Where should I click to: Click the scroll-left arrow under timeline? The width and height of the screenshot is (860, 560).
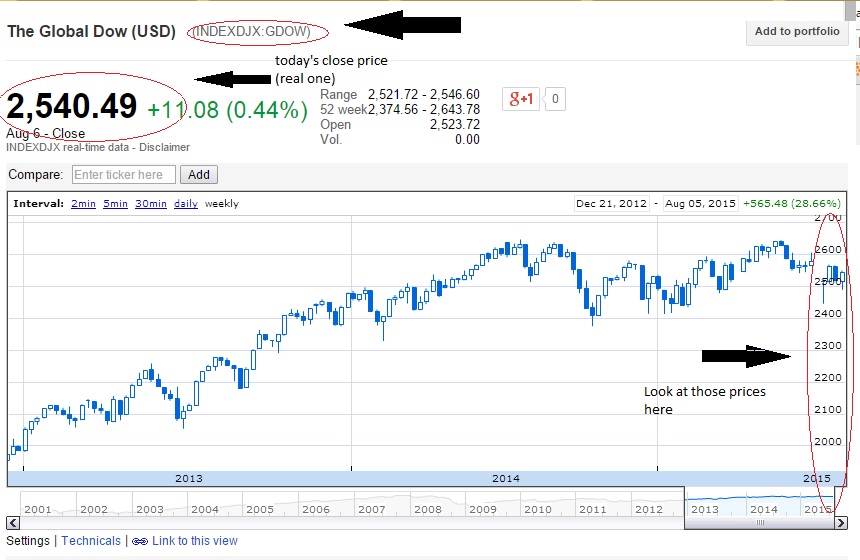(13, 523)
